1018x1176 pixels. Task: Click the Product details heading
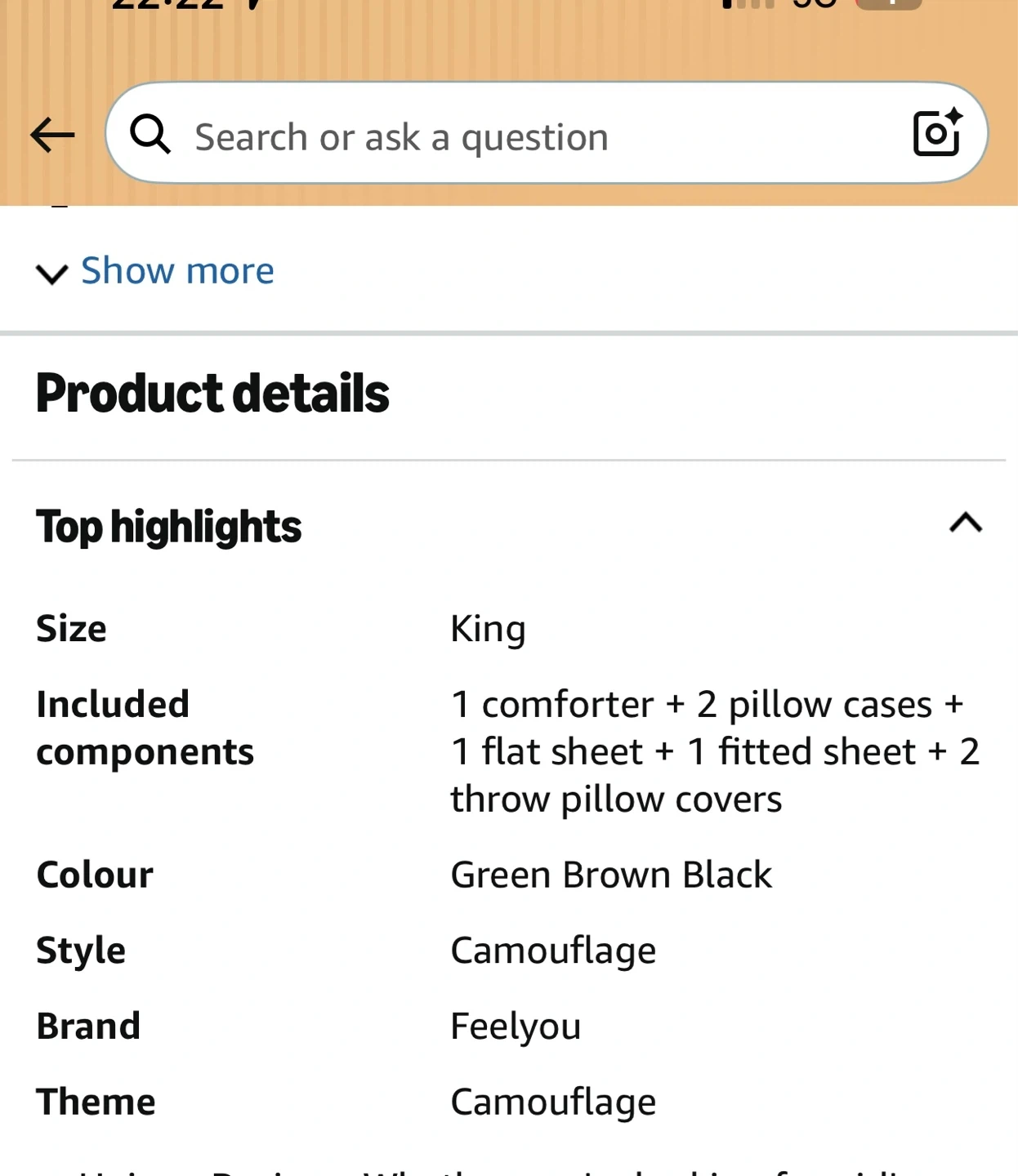pyautogui.click(x=212, y=394)
